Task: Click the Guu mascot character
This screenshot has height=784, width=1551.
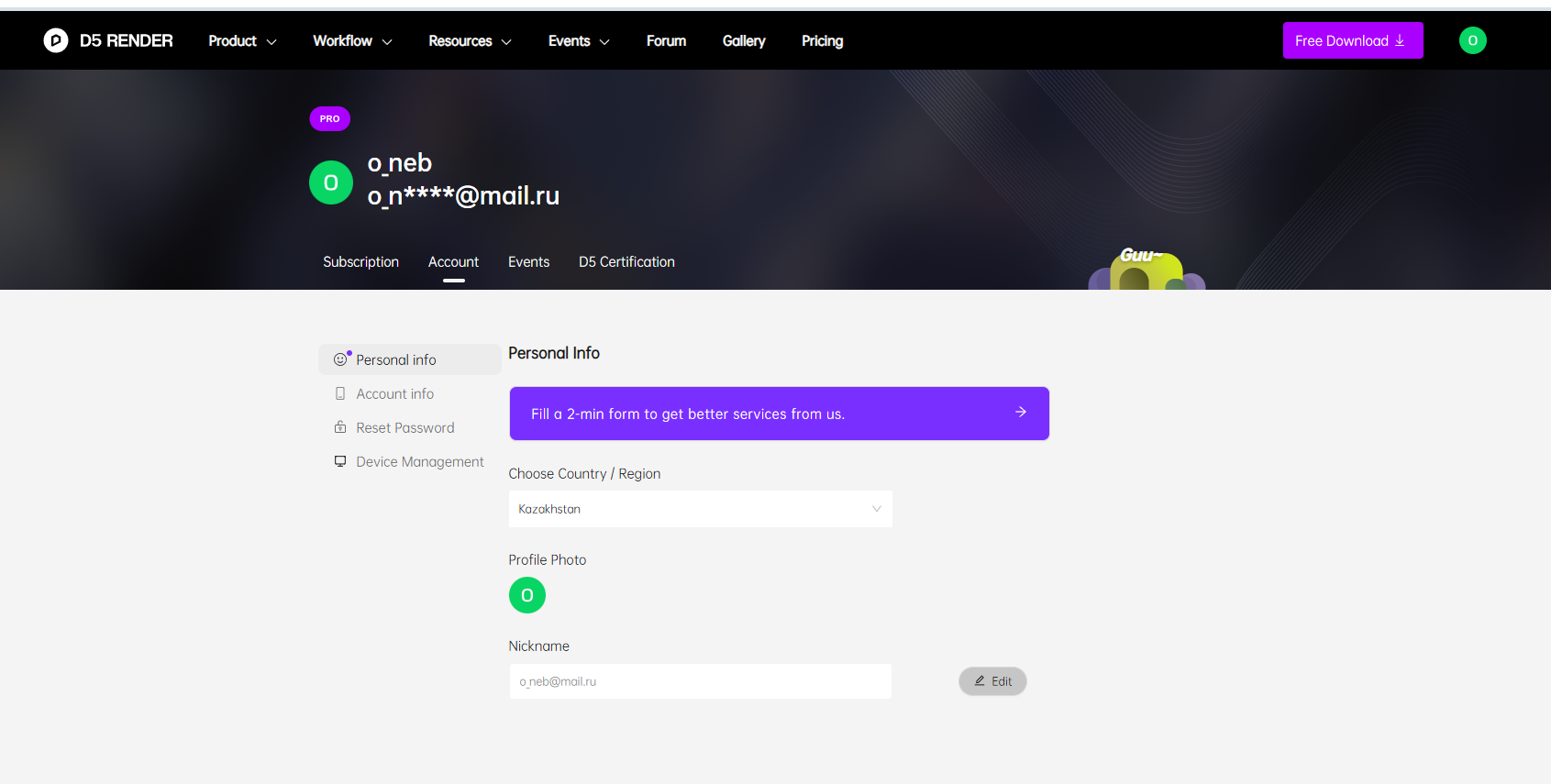Action: pyautogui.click(x=1146, y=271)
